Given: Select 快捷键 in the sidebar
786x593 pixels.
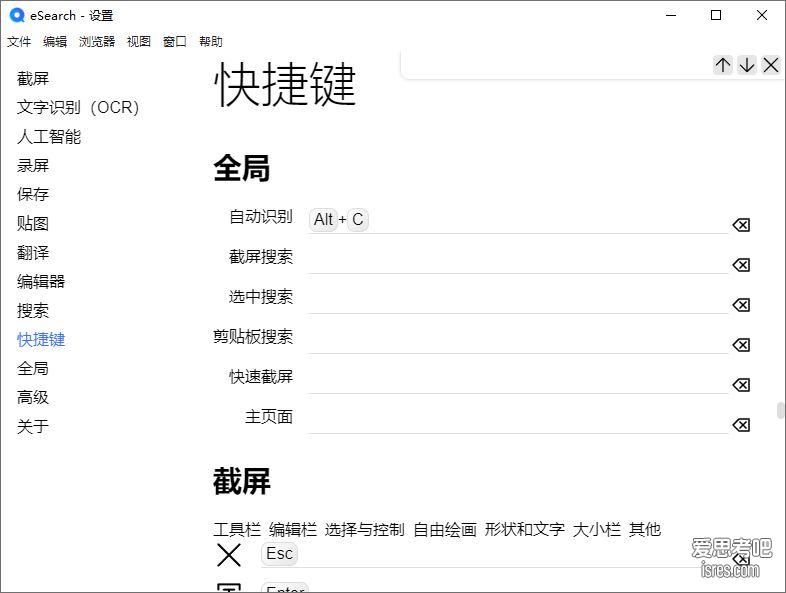Looking at the screenshot, I should point(41,340).
